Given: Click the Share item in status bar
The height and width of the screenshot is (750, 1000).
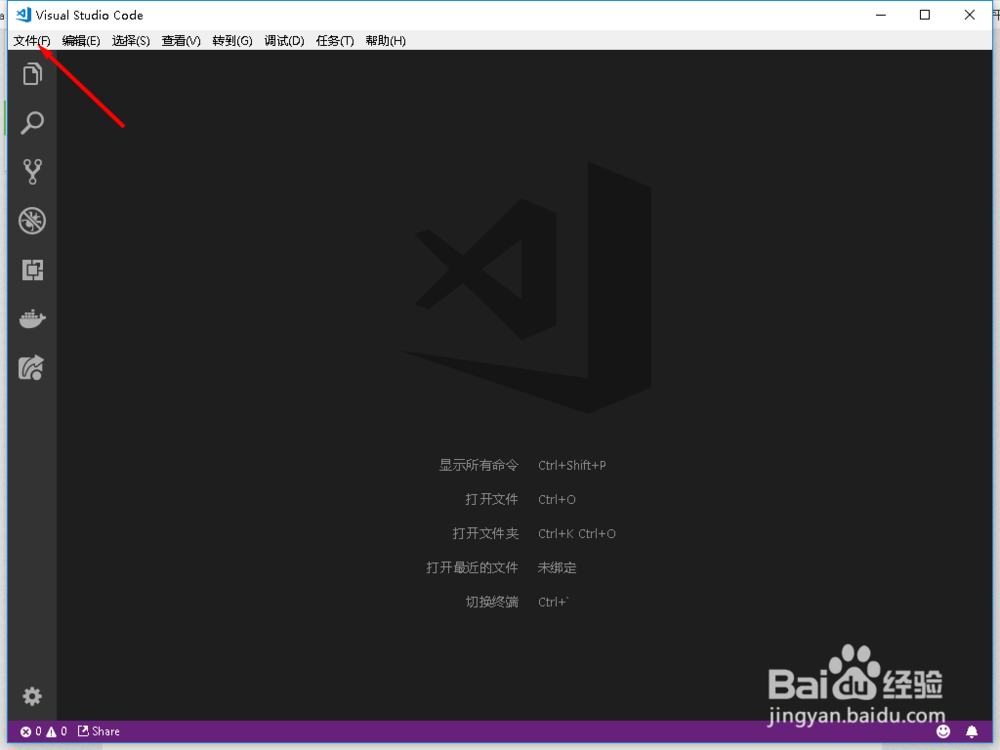Looking at the screenshot, I should pyautogui.click(x=99, y=731).
